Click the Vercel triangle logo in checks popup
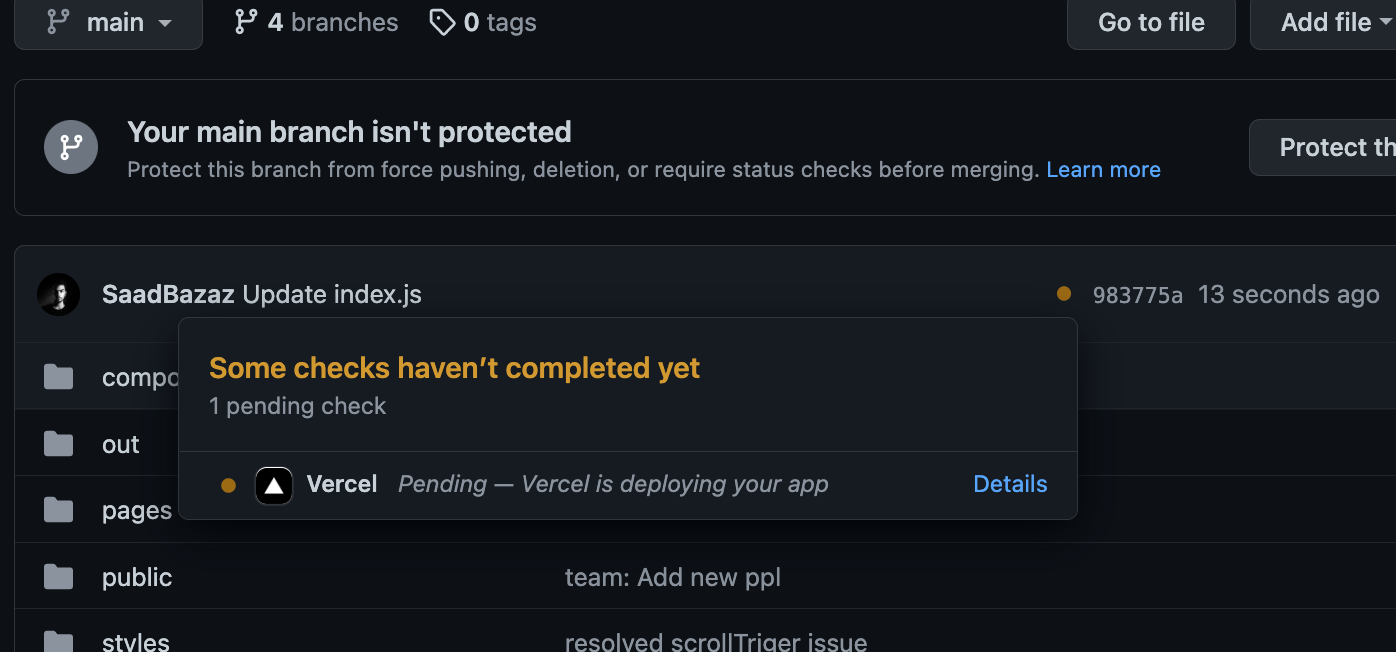This screenshot has height=652, width=1396. click(x=273, y=484)
